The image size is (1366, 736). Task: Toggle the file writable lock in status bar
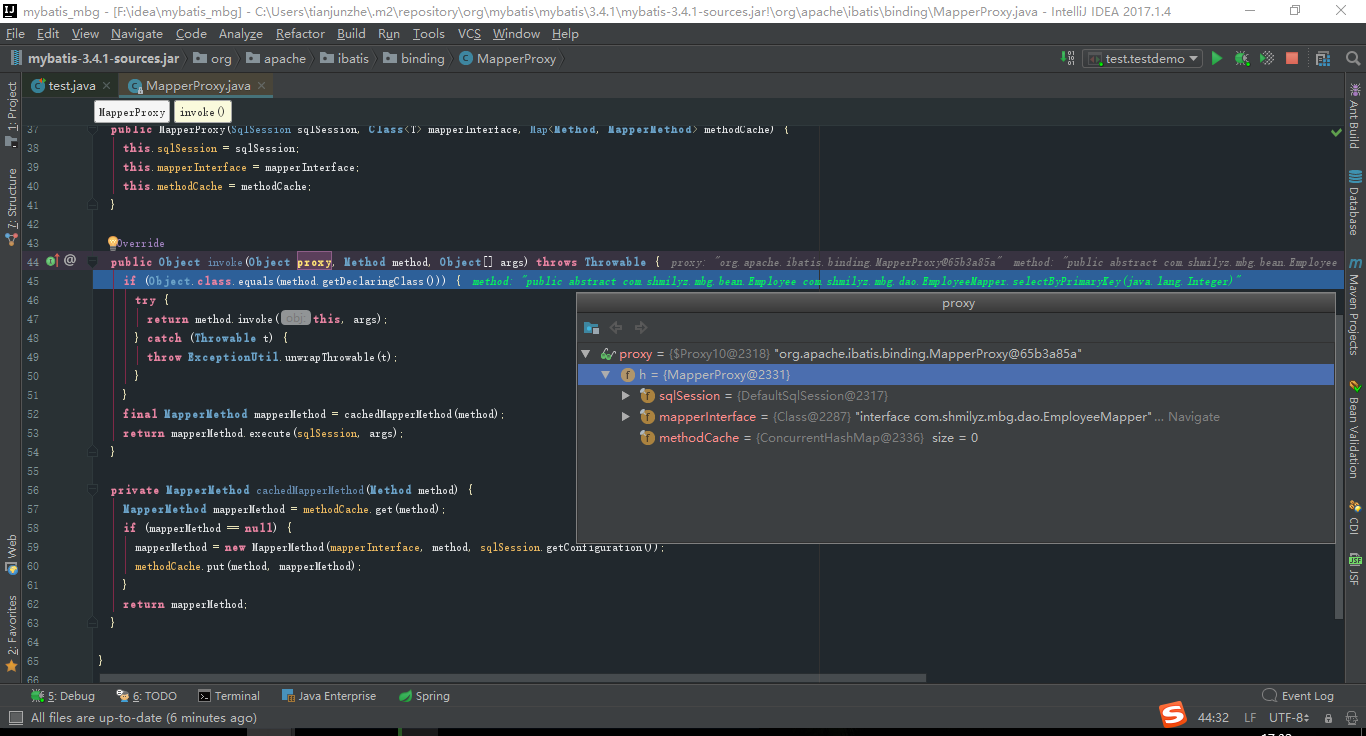[x=1328, y=717]
